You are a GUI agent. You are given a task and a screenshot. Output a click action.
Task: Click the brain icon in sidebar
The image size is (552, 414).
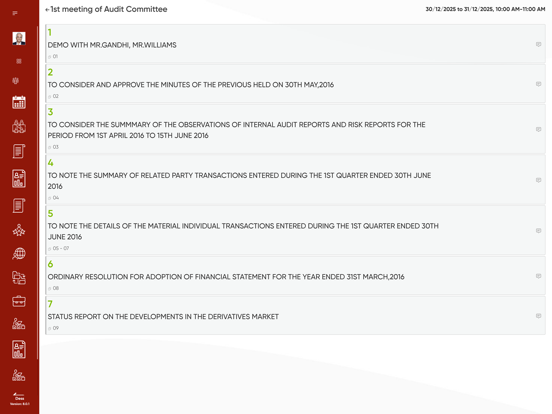point(15,81)
